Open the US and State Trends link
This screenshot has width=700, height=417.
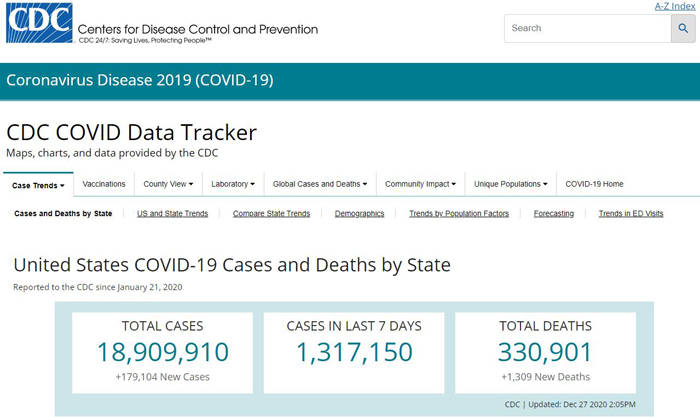(172, 213)
